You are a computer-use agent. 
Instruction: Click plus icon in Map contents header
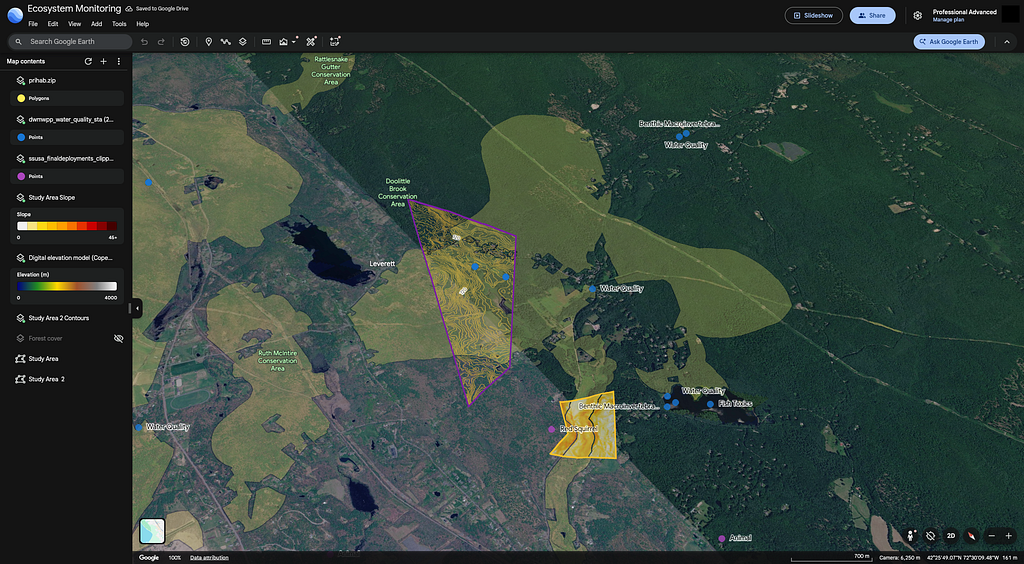[103, 61]
